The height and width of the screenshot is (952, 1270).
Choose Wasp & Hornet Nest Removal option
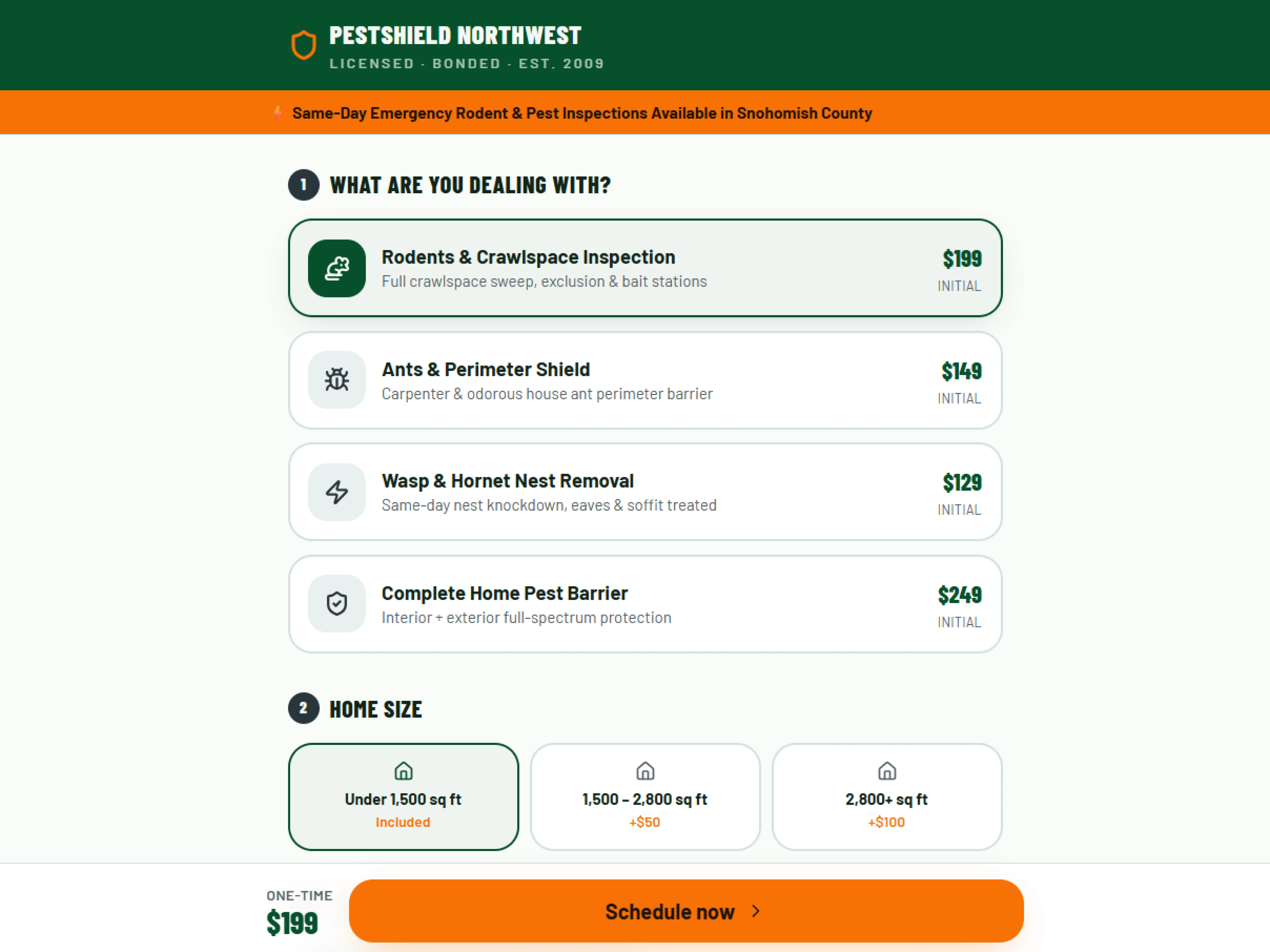pos(645,492)
